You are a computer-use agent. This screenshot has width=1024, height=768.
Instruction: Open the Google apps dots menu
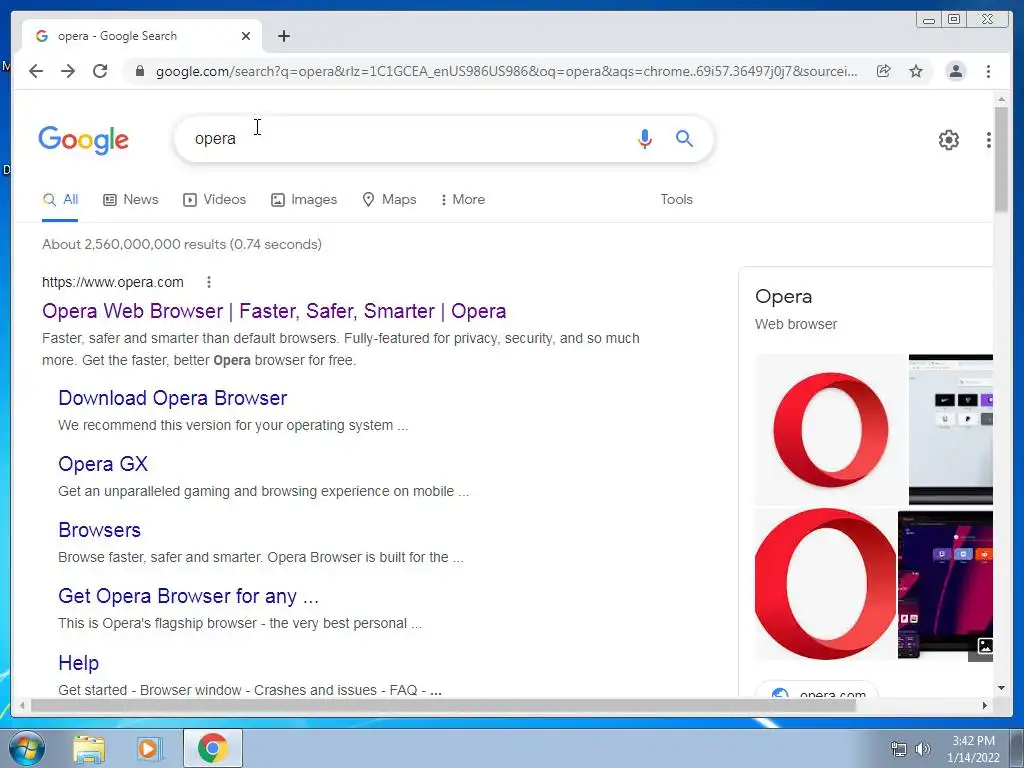989,140
